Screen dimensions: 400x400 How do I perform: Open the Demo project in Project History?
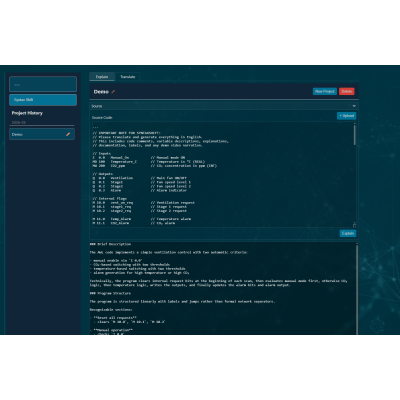click(x=37, y=134)
